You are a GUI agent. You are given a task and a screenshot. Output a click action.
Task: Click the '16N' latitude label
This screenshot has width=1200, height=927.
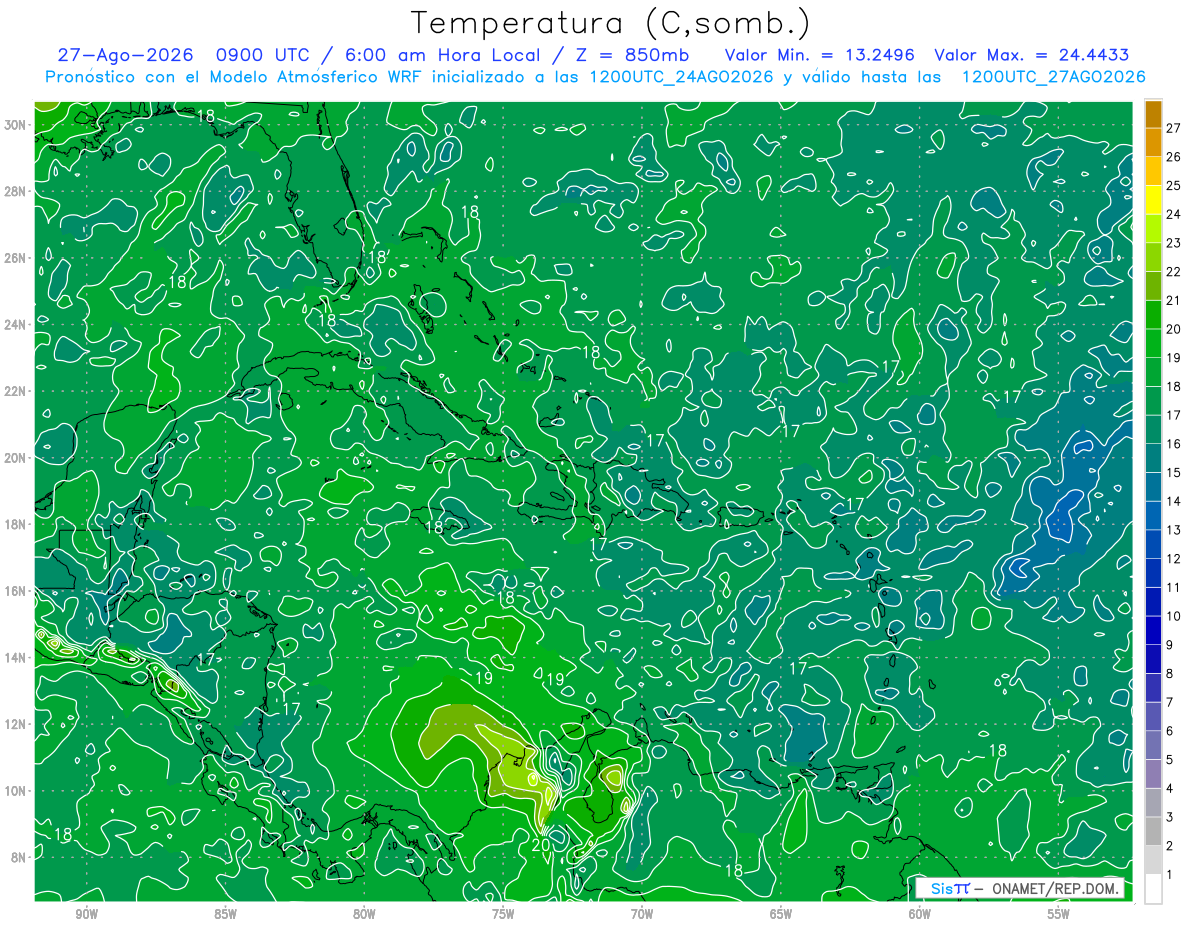coord(17,591)
